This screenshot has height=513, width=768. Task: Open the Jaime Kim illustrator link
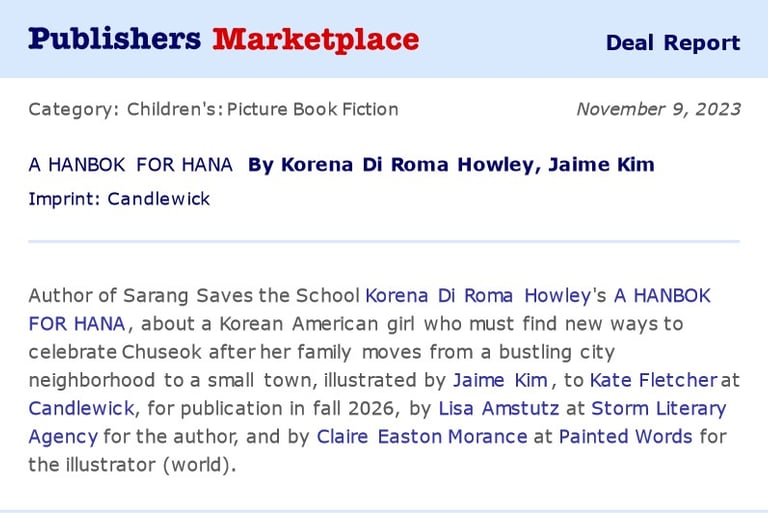[x=500, y=380]
